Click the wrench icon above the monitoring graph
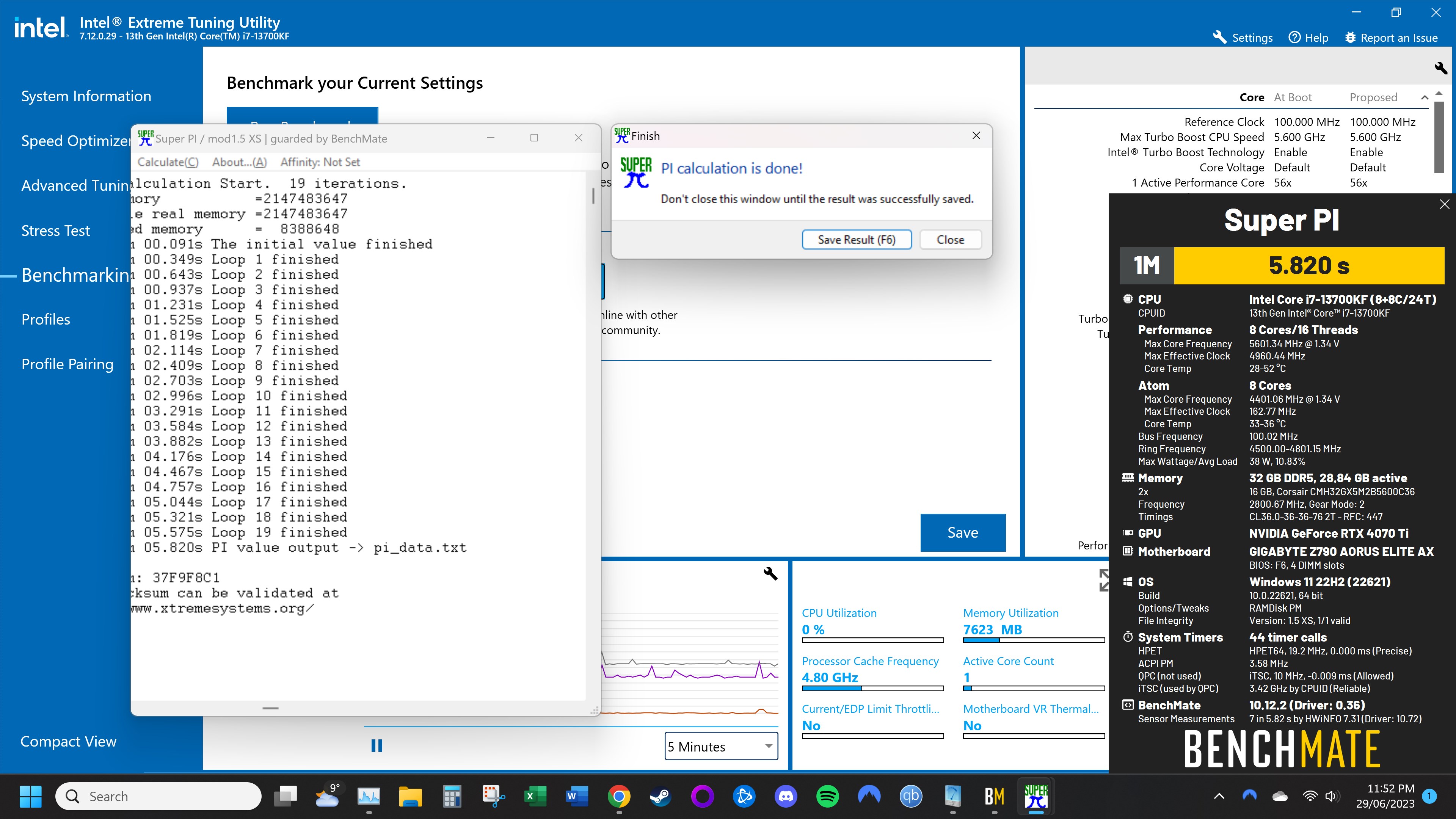 (x=770, y=574)
